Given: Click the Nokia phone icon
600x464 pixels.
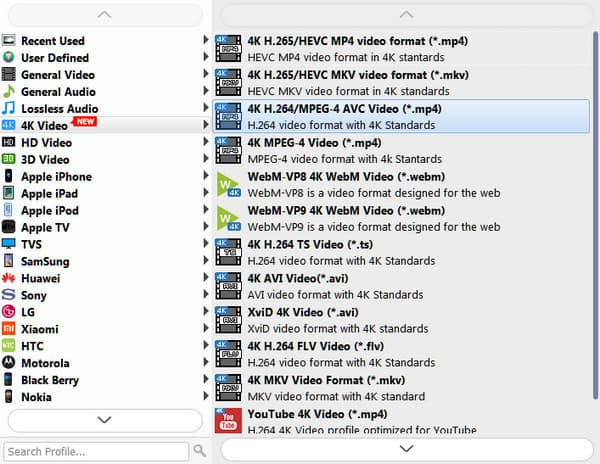Looking at the screenshot, I should pyautogui.click(x=8, y=396).
